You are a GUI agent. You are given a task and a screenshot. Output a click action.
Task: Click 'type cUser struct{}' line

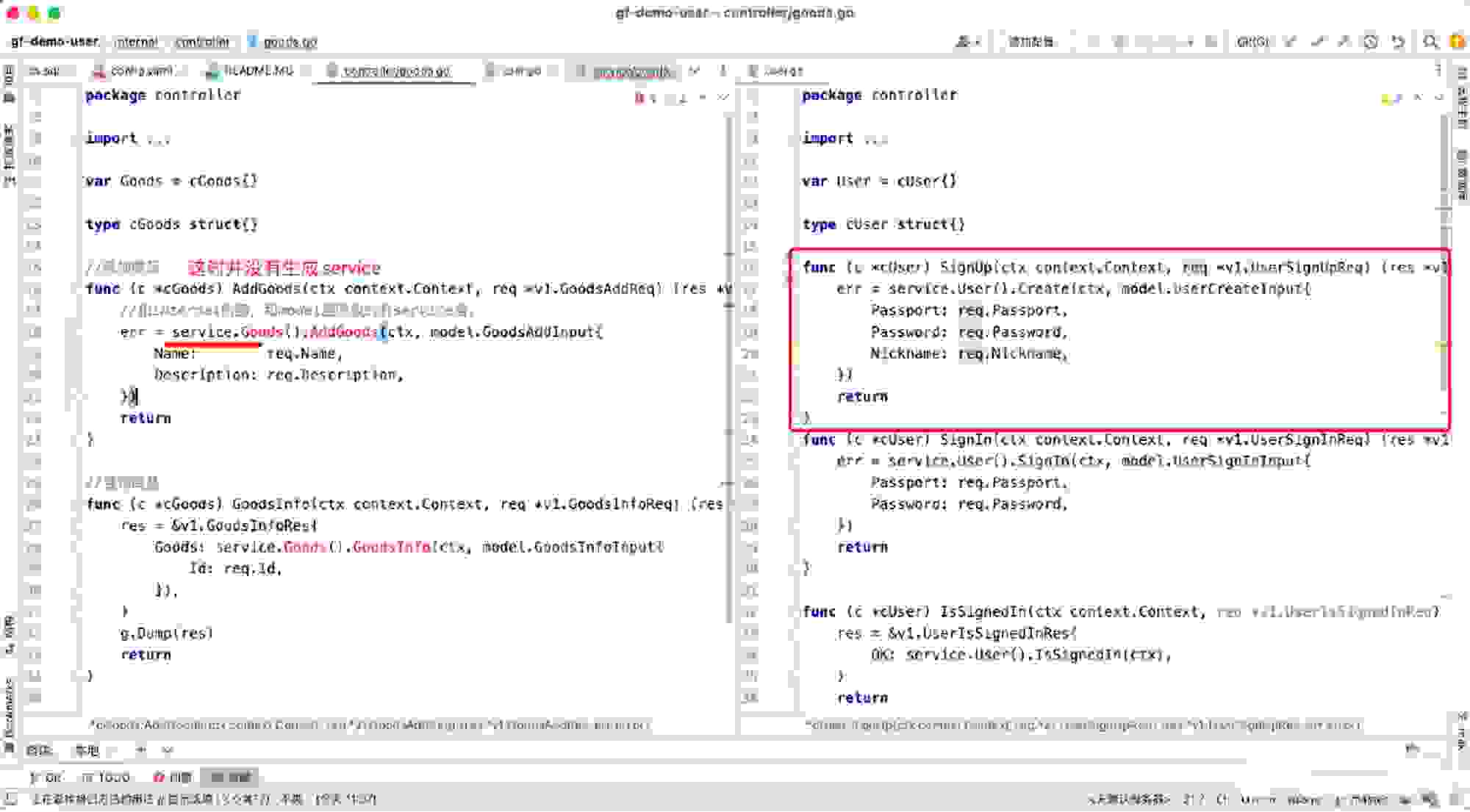(x=883, y=224)
